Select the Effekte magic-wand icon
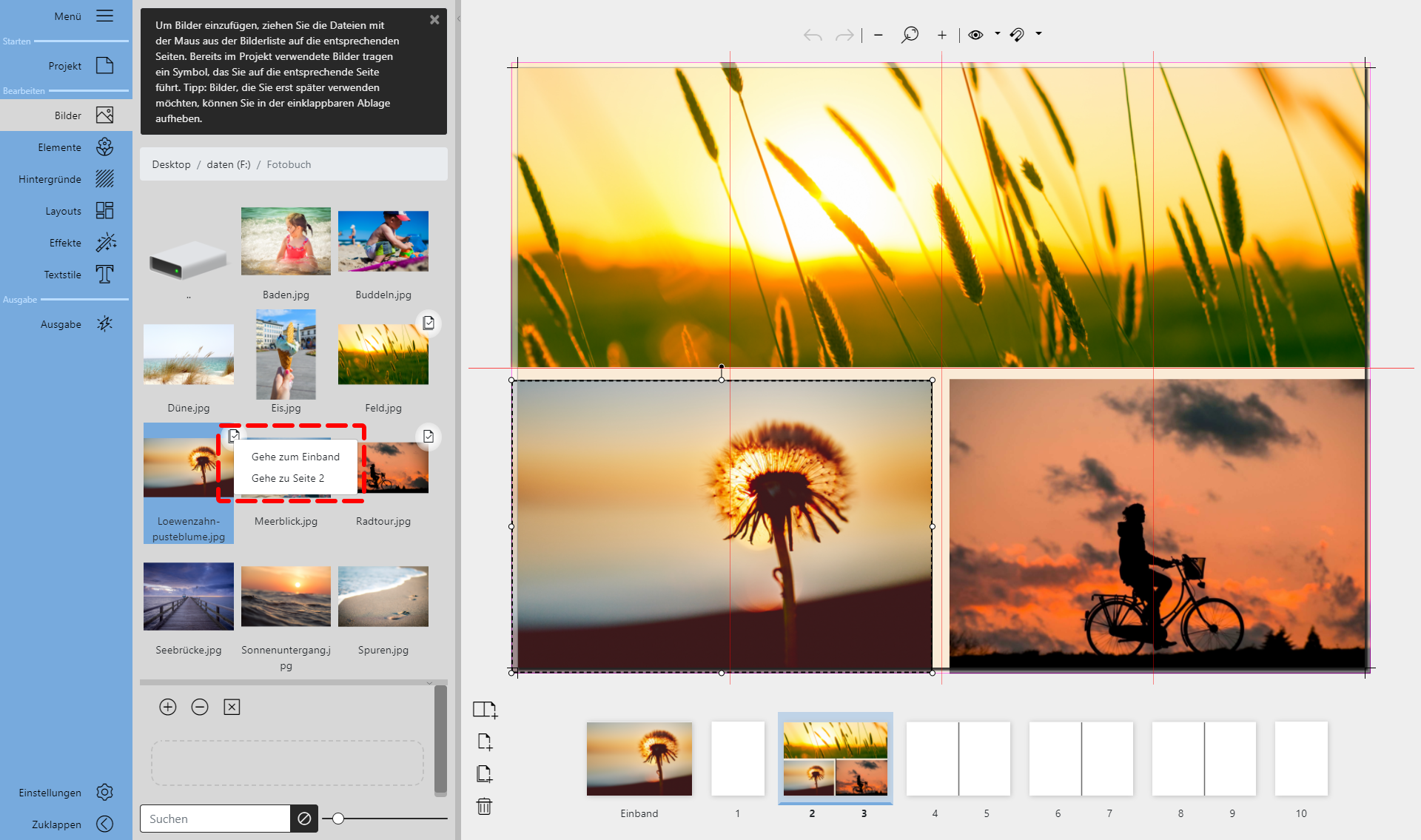Viewport: 1421px width, 840px height. click(x=104, y=242)
